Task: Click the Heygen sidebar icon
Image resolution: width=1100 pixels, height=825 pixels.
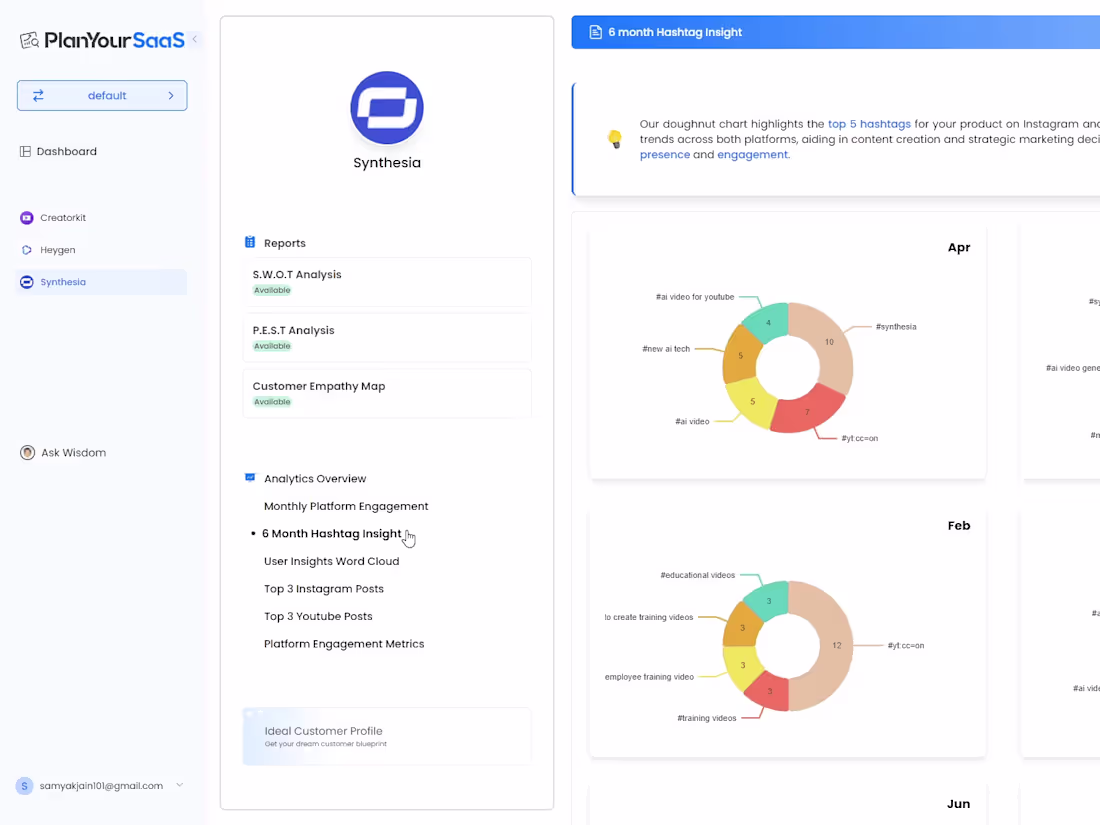Action: tap(25, 249)
